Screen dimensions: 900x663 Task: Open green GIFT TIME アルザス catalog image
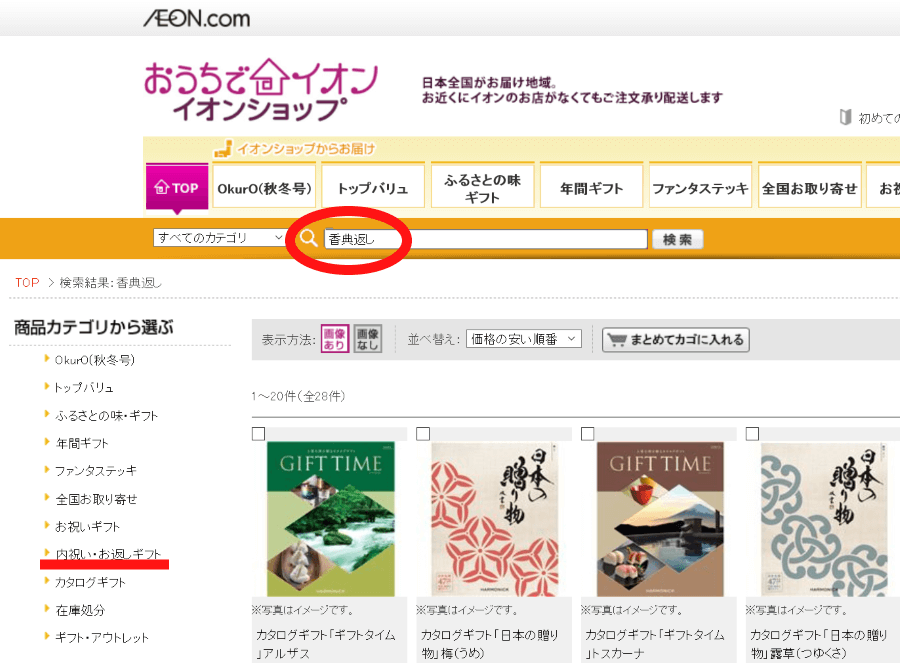click(x=331, y=519)
